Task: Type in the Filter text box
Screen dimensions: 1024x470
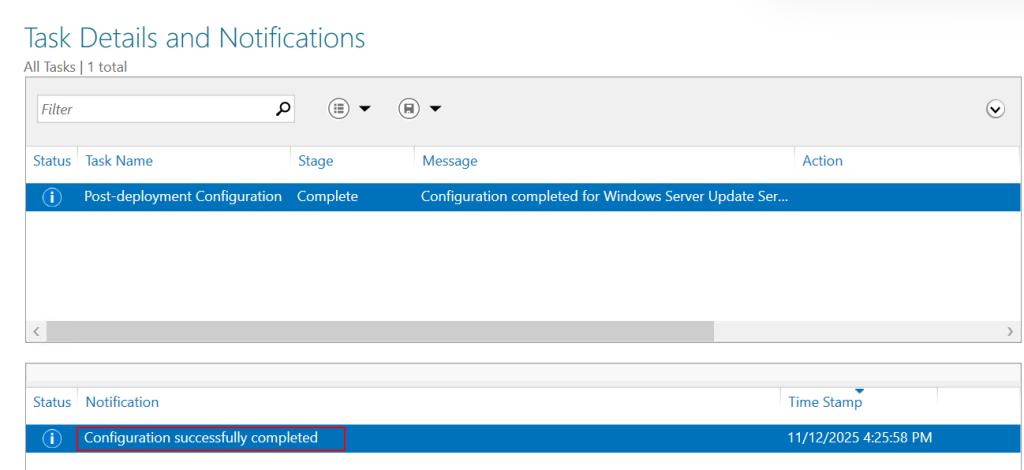Action: point(155,109)
